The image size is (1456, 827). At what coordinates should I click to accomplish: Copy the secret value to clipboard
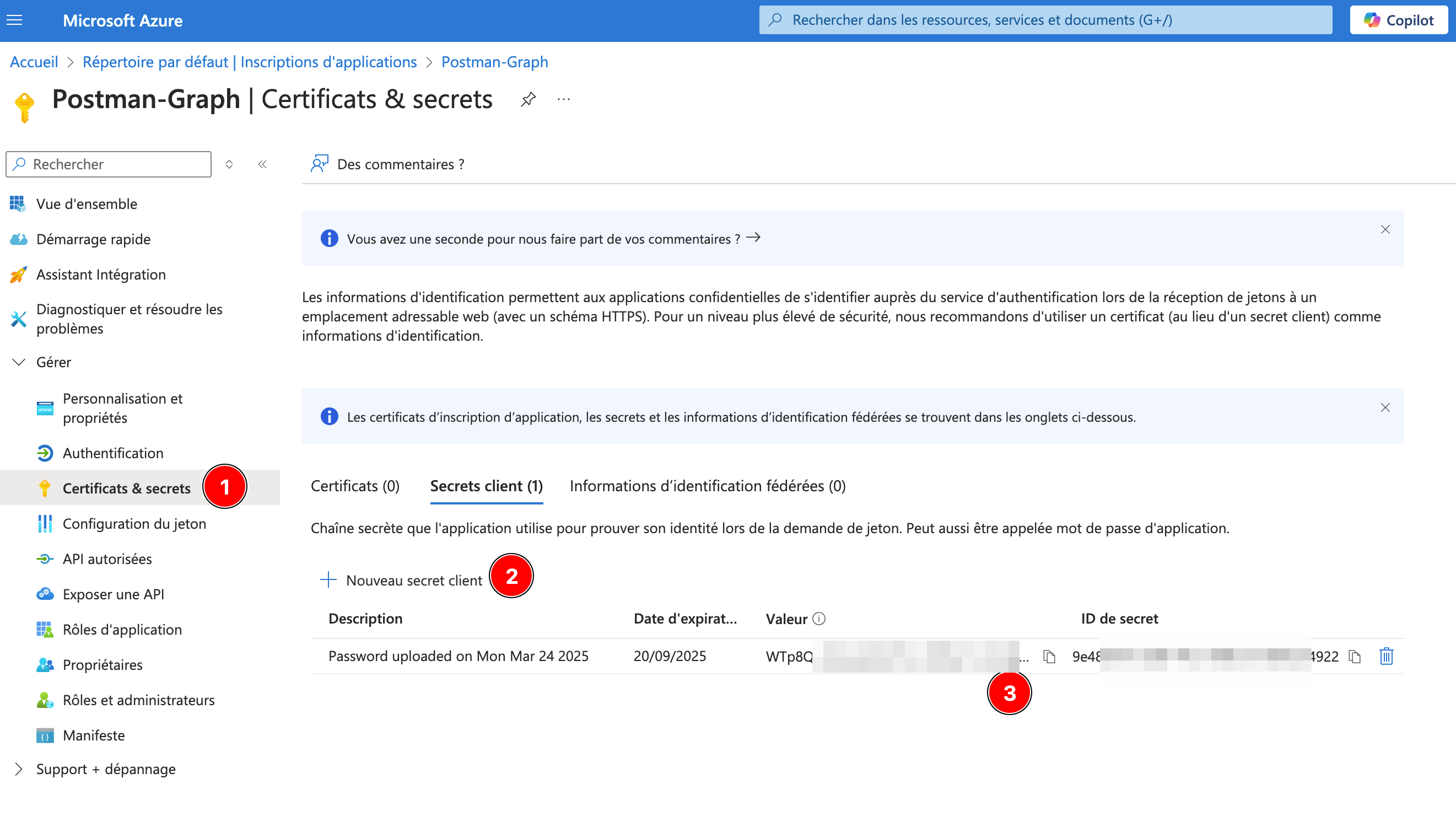(1049, 657)
